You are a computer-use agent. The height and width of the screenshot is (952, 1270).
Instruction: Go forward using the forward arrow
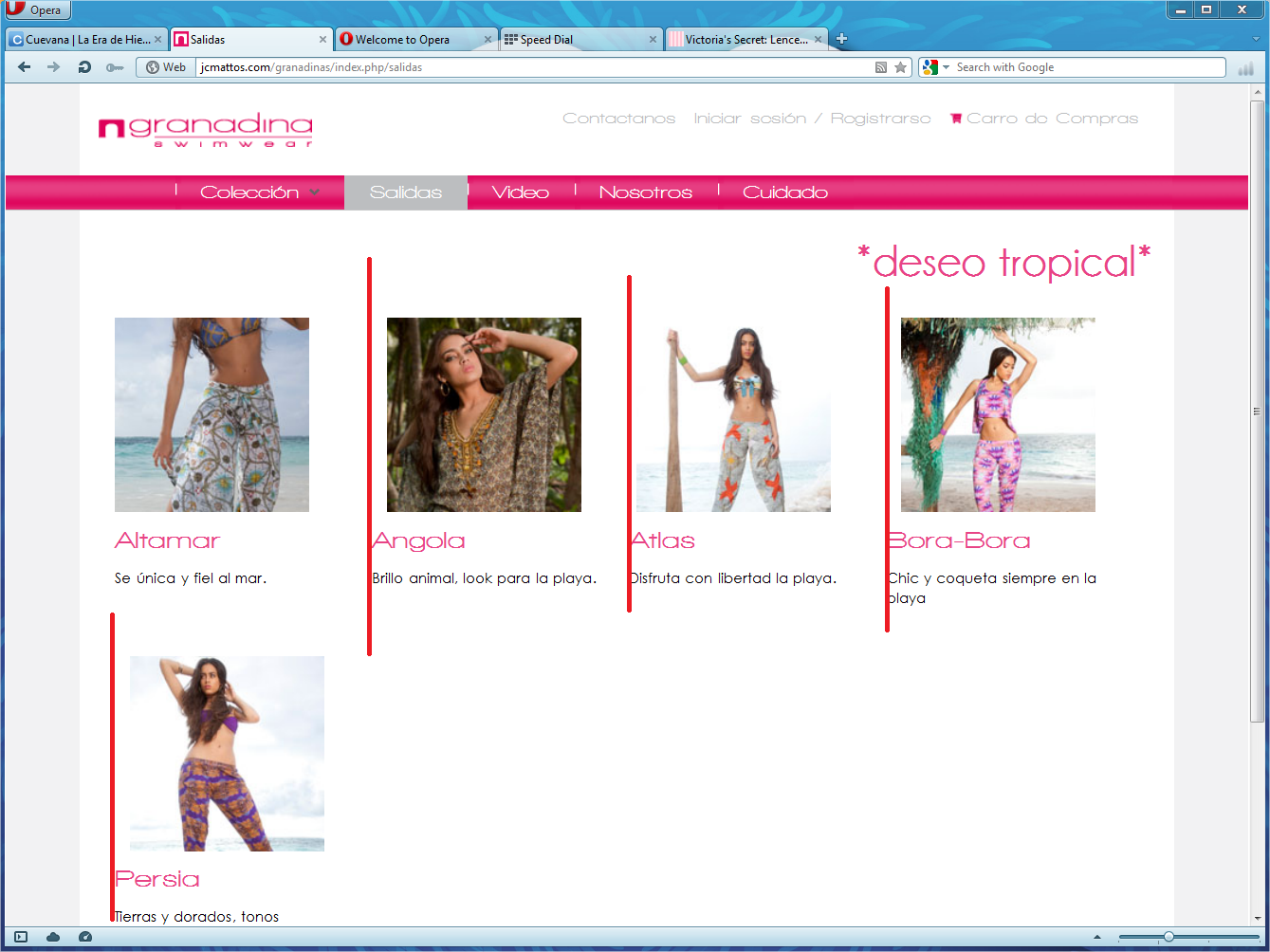pyautogui.click(x=54, y=67)
